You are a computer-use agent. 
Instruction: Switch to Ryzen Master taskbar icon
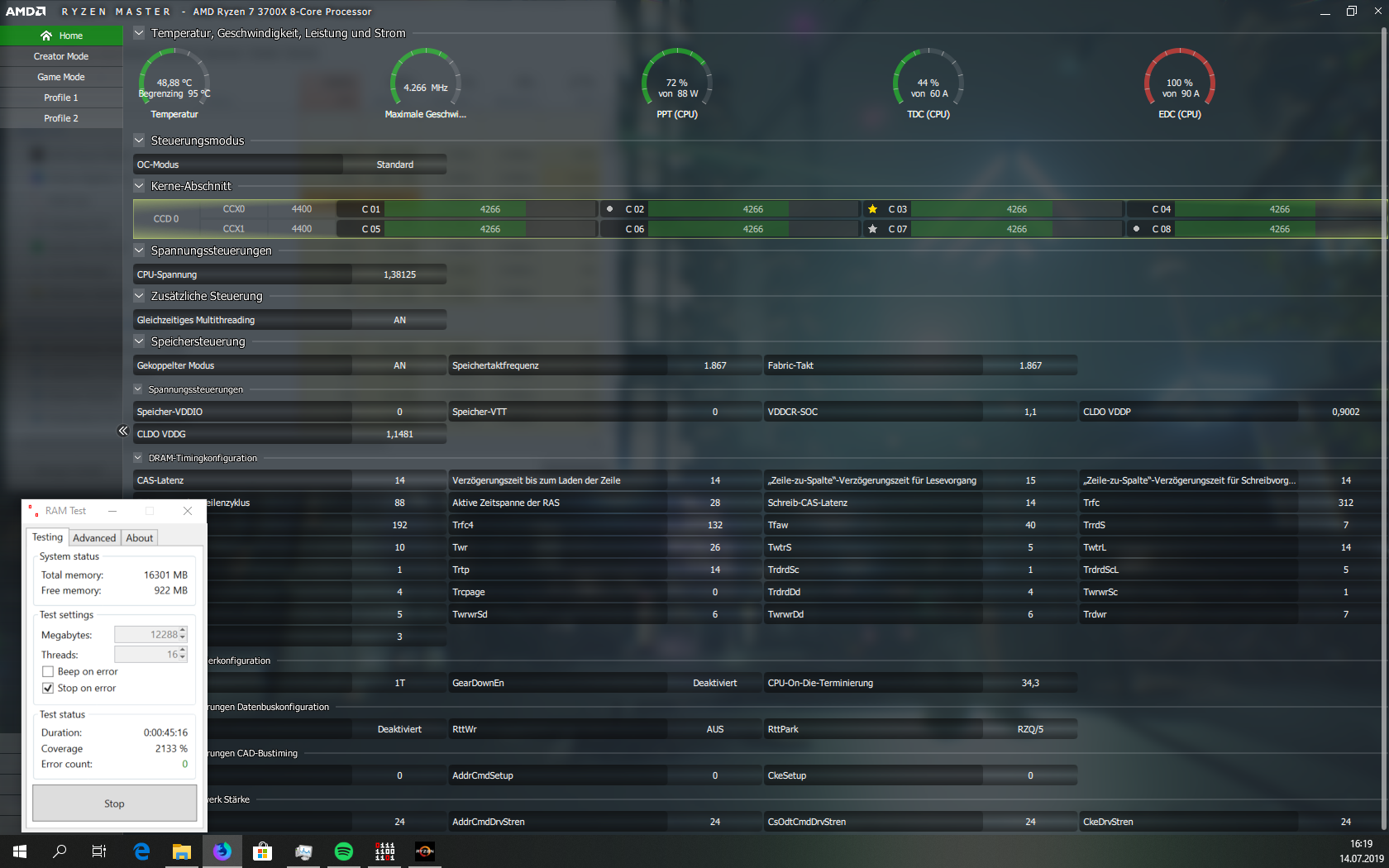click(425, 851)
